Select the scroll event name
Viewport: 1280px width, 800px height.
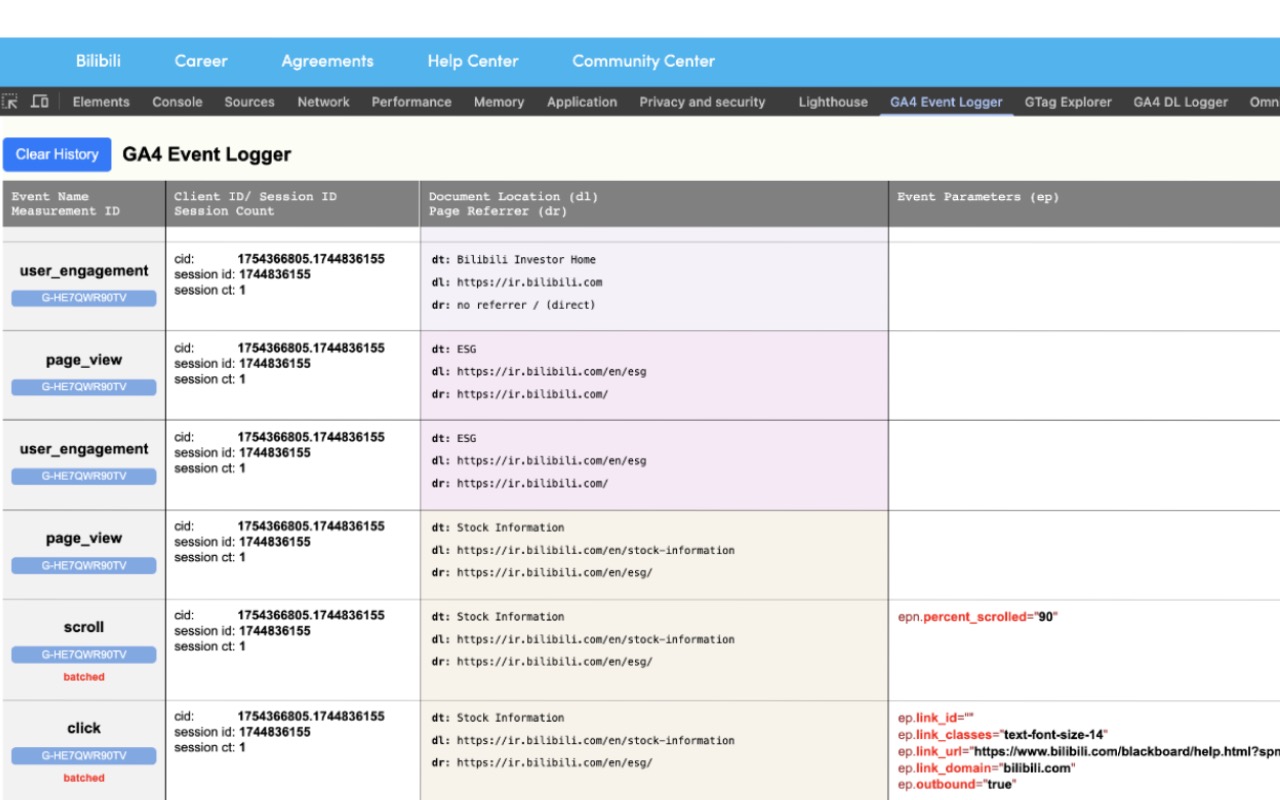[84, 627]
